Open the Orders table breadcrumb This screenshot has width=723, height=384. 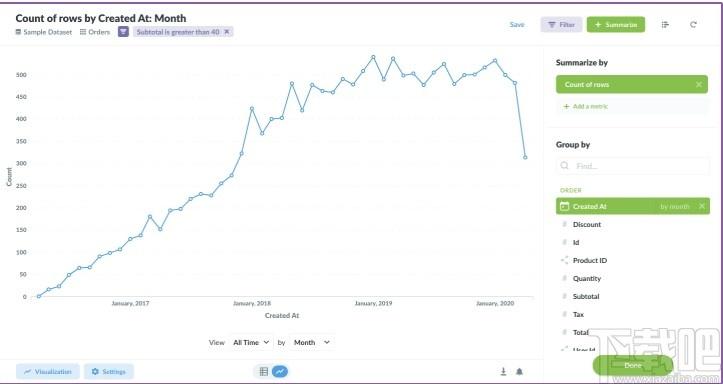95,32
